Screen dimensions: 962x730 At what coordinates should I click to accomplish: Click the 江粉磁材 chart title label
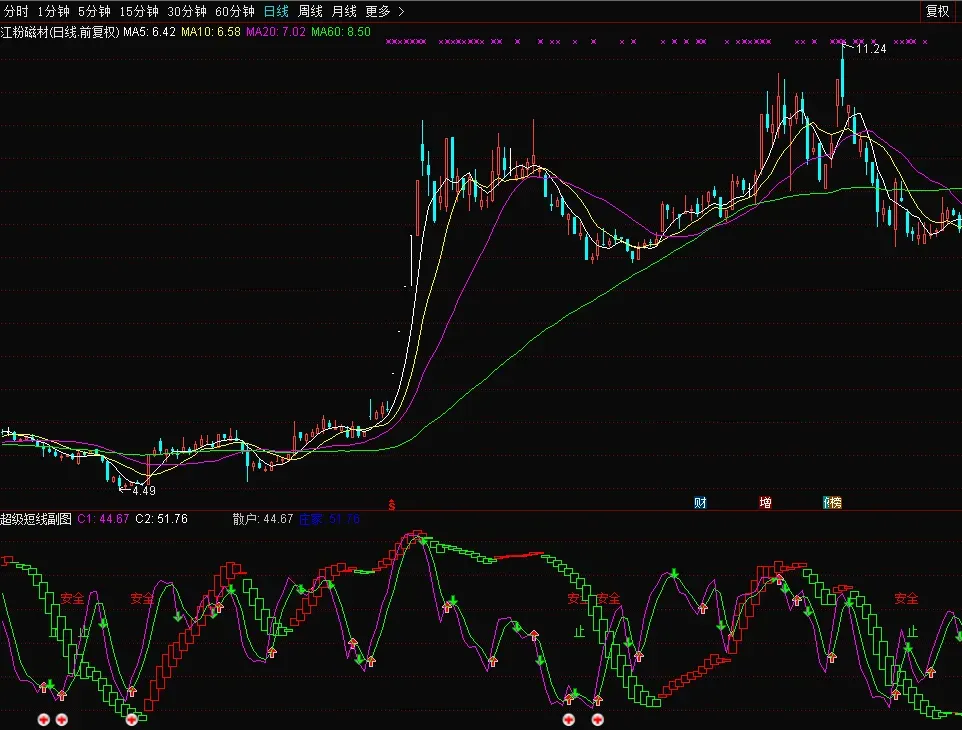[x=60, y=32]
